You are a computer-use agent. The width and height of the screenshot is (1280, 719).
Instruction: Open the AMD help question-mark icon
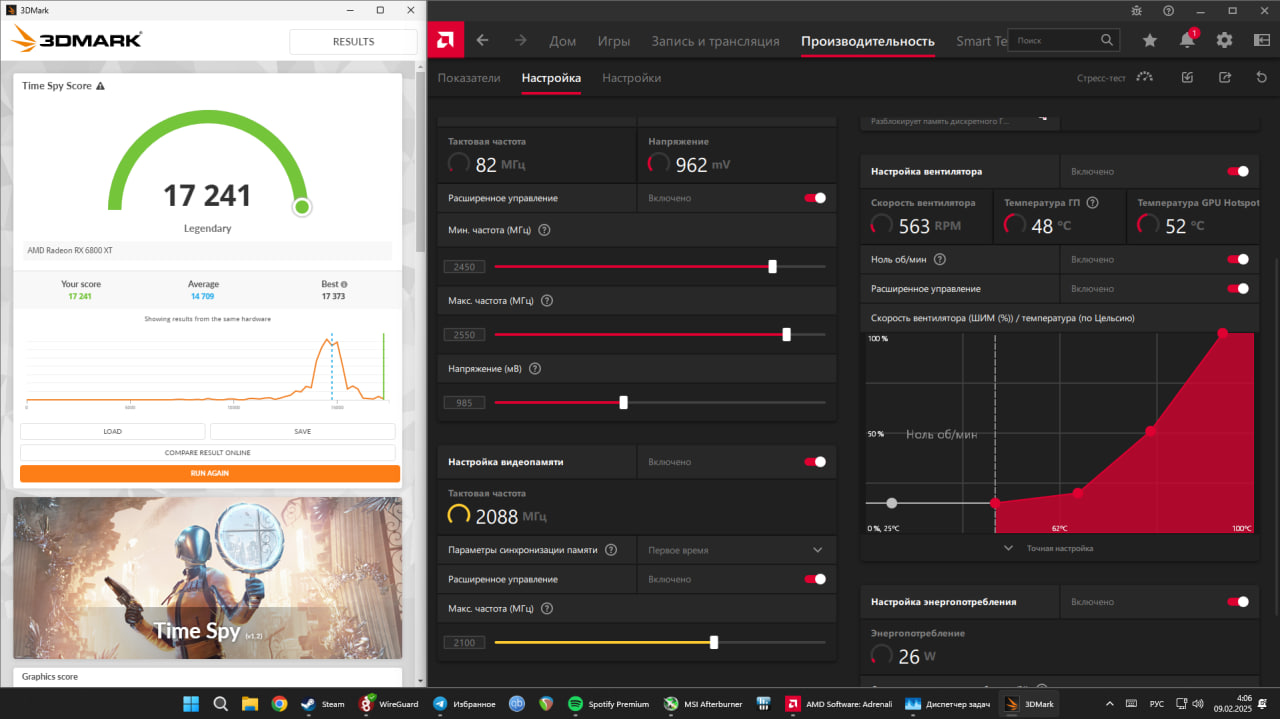(x=1168, y=10)
